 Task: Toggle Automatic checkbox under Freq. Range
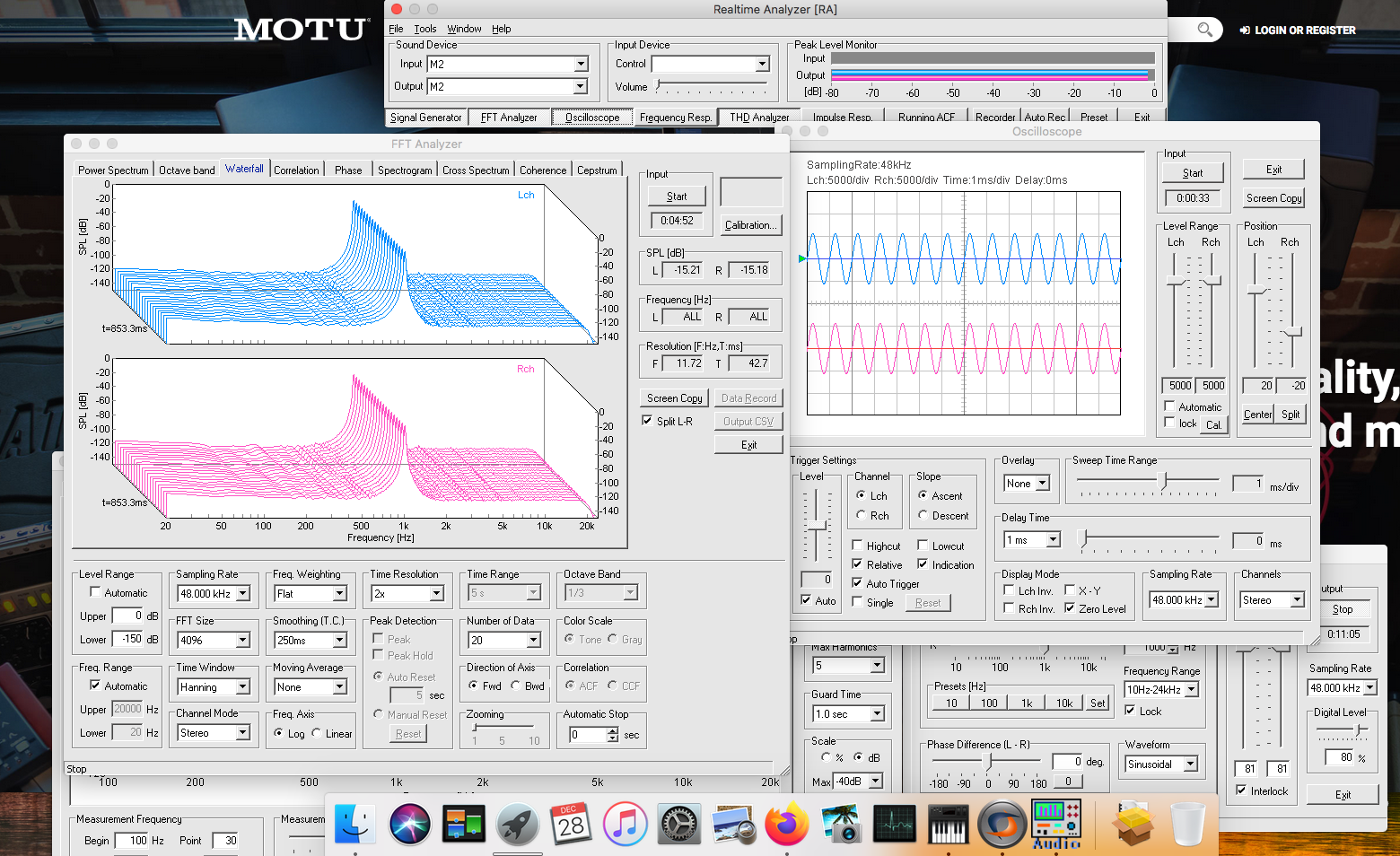95,686
